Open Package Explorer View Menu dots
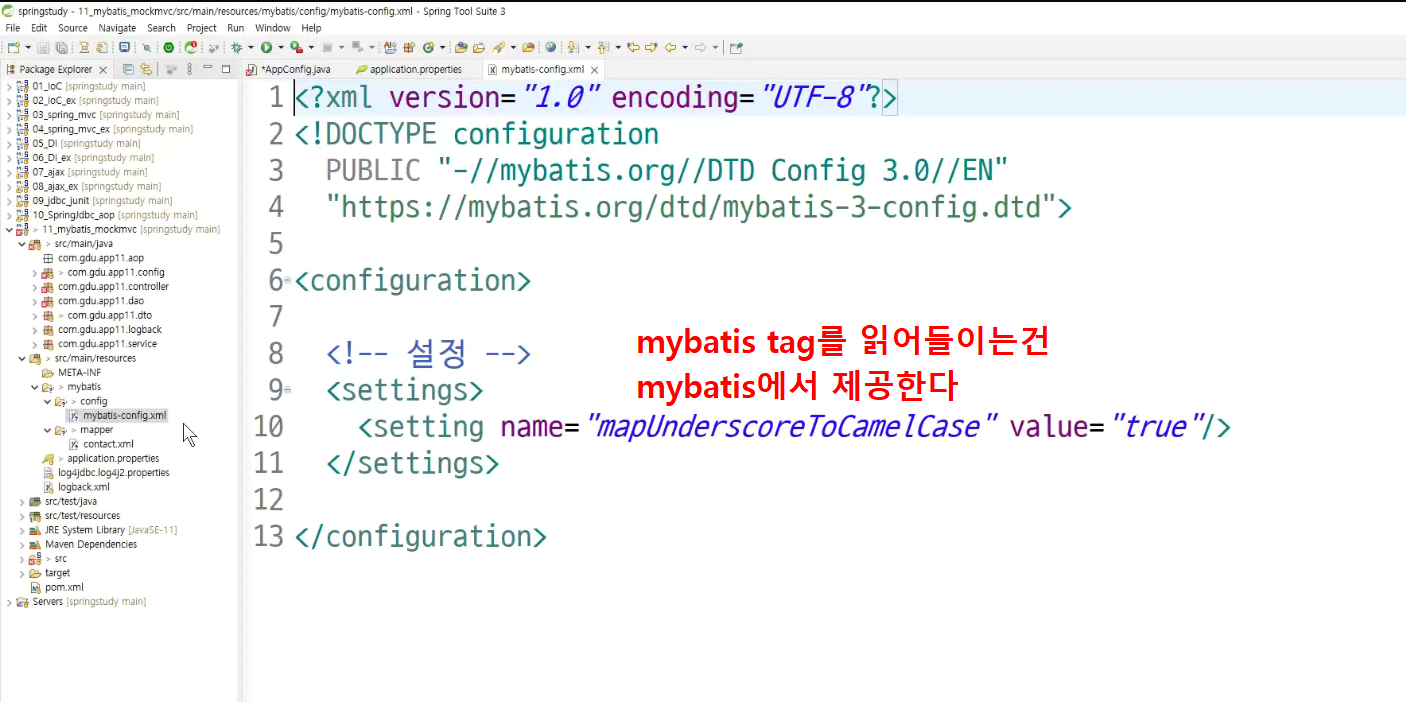The height and width of the screenshot is (702, 1406). (x=189, y=69)
